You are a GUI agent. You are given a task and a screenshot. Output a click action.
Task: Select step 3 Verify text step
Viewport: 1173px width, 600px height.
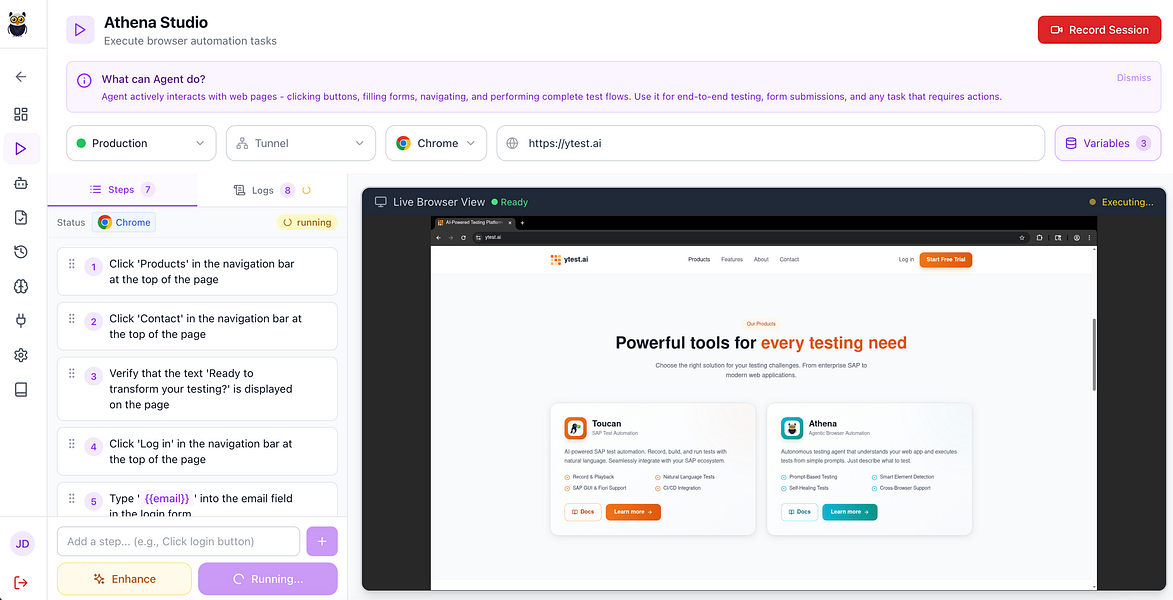click(x=200, y=389)
